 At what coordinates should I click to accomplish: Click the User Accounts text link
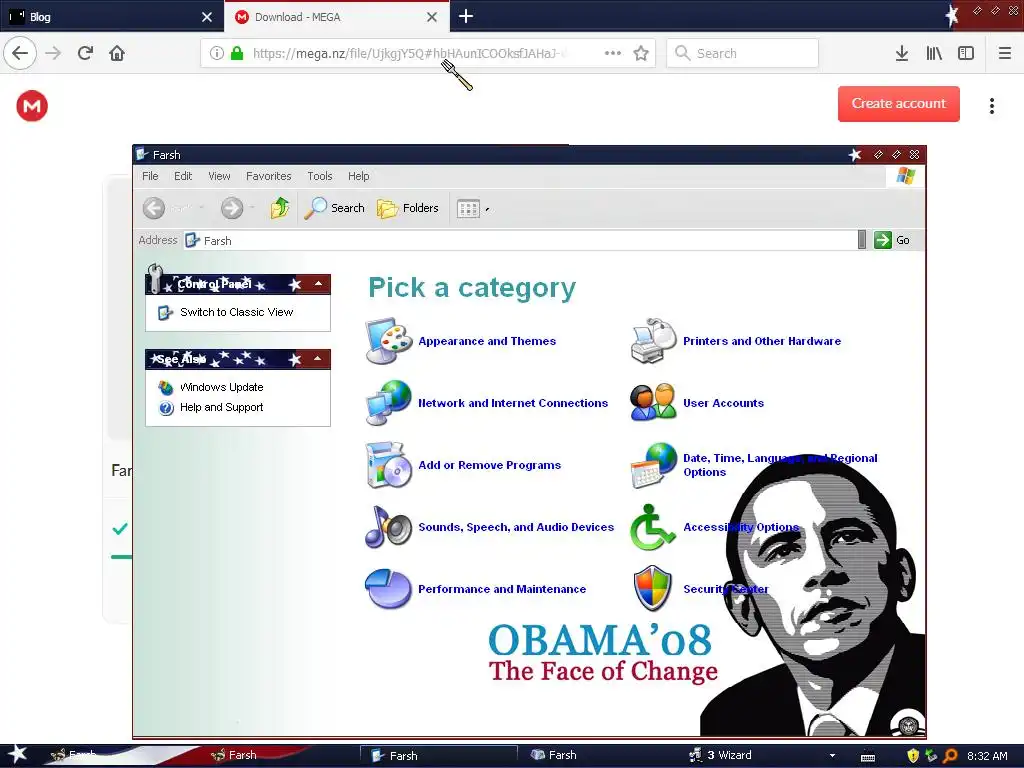point(724,403)
